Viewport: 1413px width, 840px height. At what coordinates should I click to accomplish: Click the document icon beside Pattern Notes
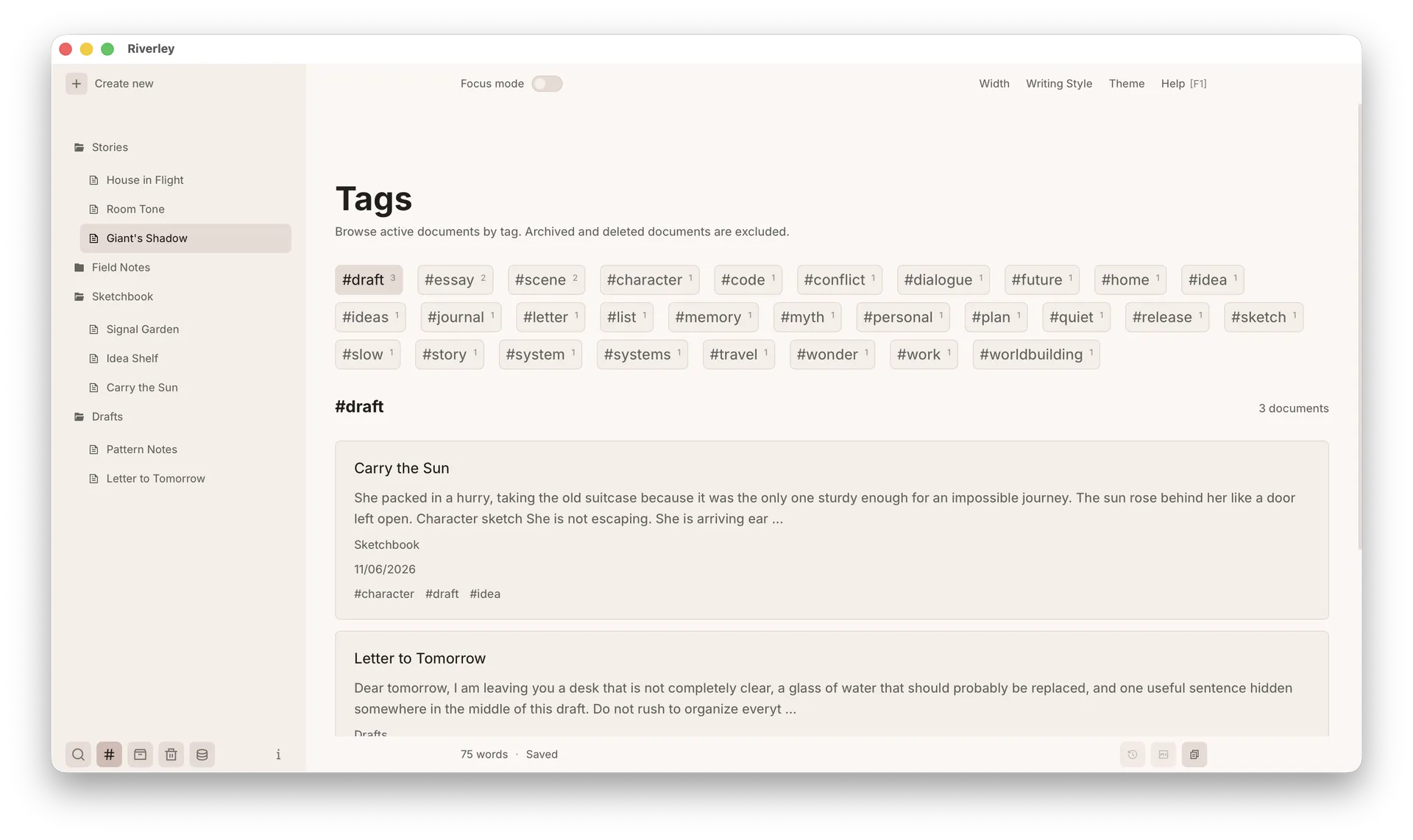click(x=93, y=449)
